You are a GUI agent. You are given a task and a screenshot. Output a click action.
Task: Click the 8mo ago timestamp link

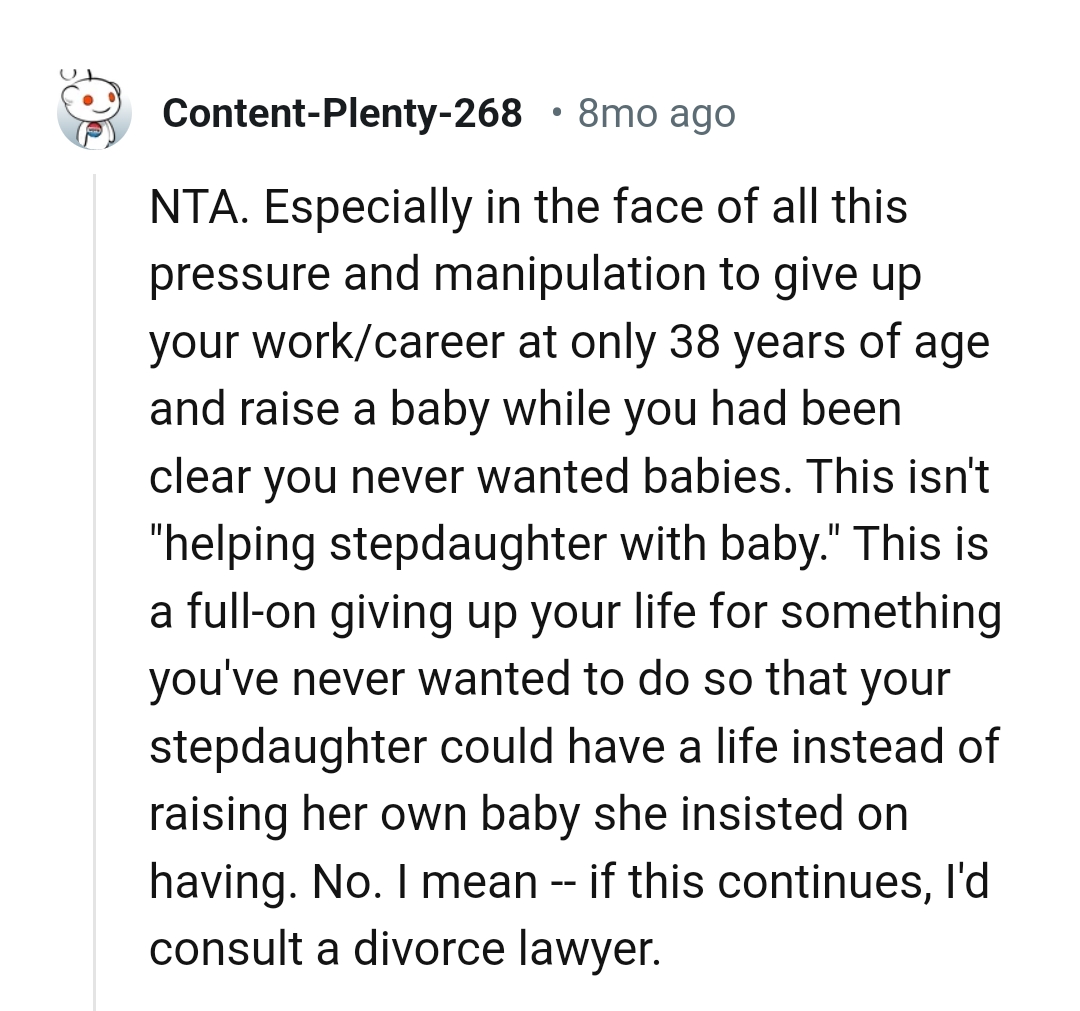655,113
